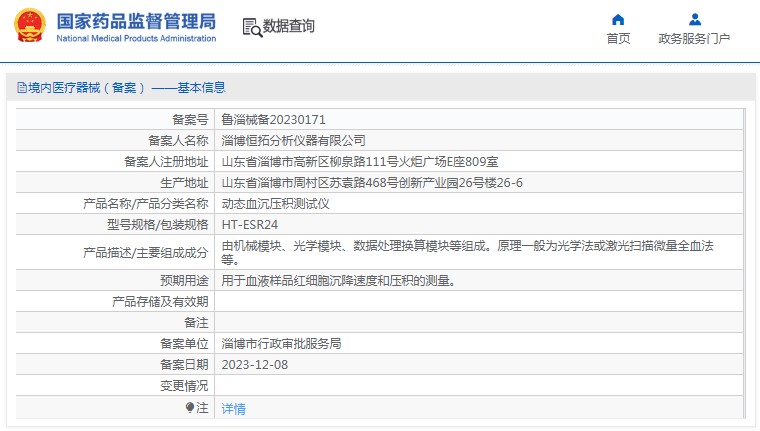The height and width of the screenshot is (431, 760).
Task: Select filing unit 淄博市行政审批服务局
Action: pyautogui.click(x=281, y=343)
